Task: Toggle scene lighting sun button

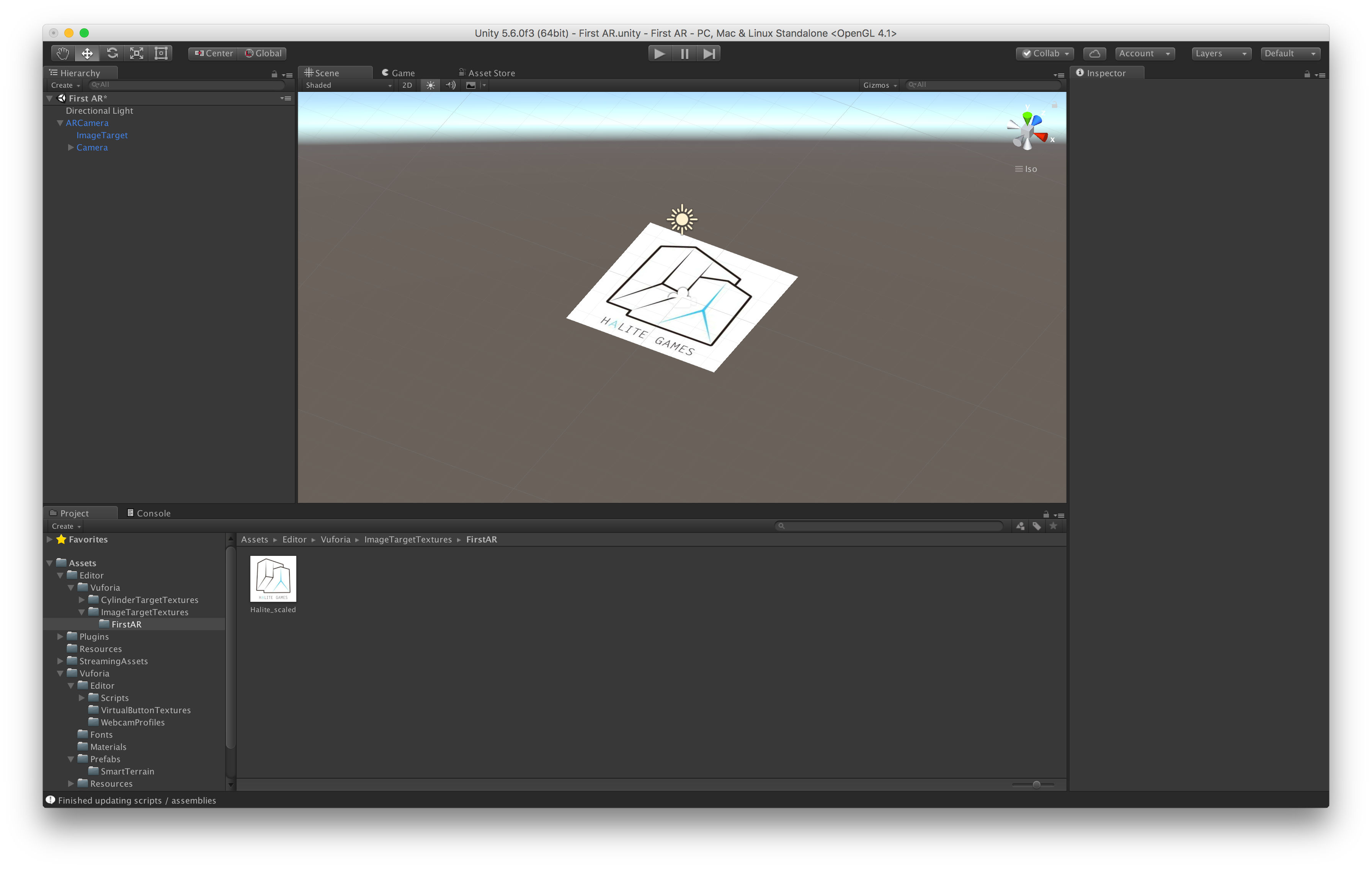Action: pyautogui.click(x=430, y=85)
